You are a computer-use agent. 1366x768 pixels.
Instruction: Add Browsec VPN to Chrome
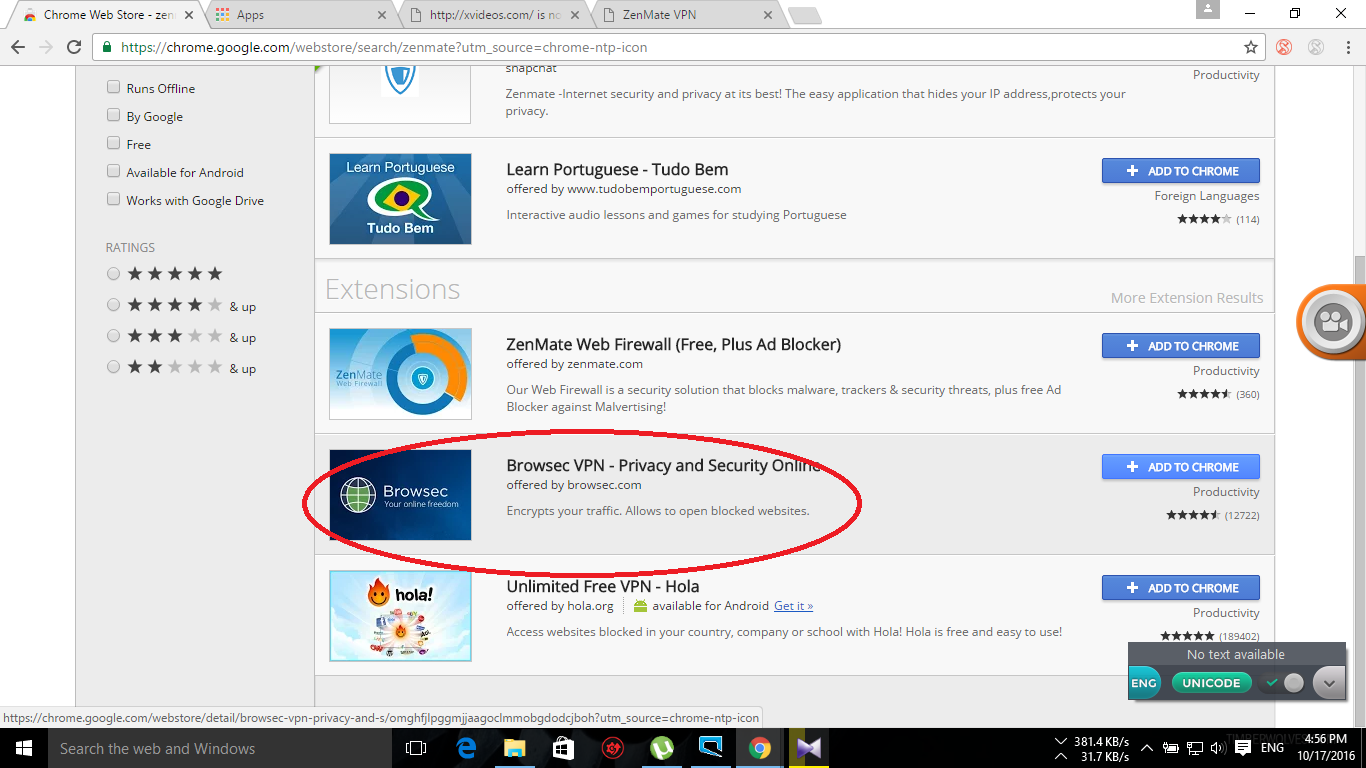(1180, 467)
